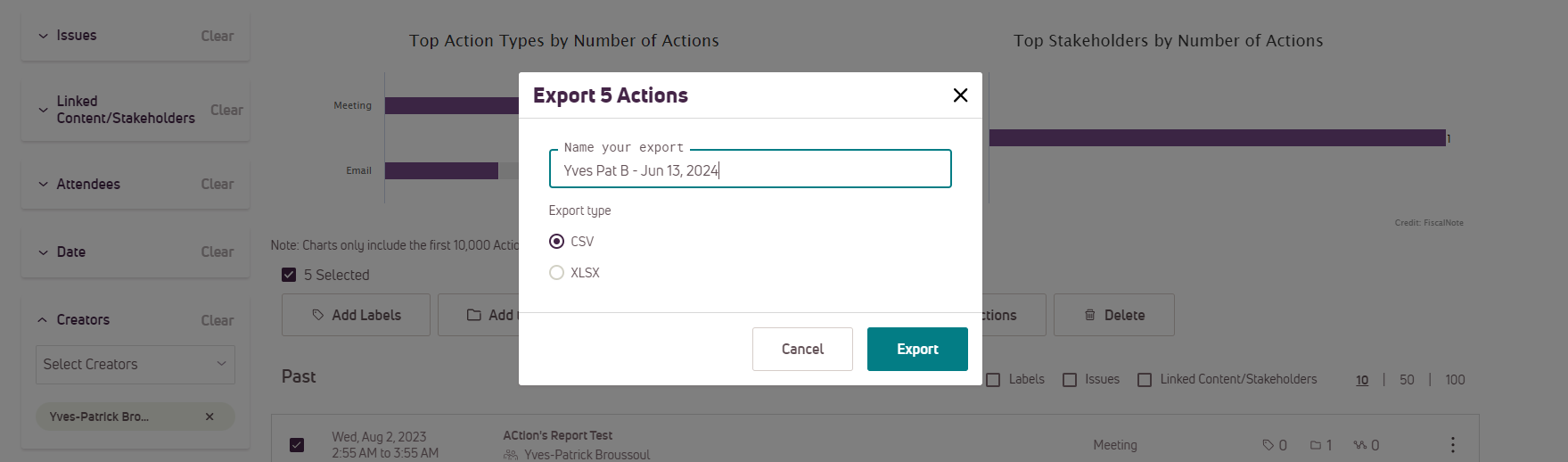Close the Export 5 Actions dialog

coord(960,95)
